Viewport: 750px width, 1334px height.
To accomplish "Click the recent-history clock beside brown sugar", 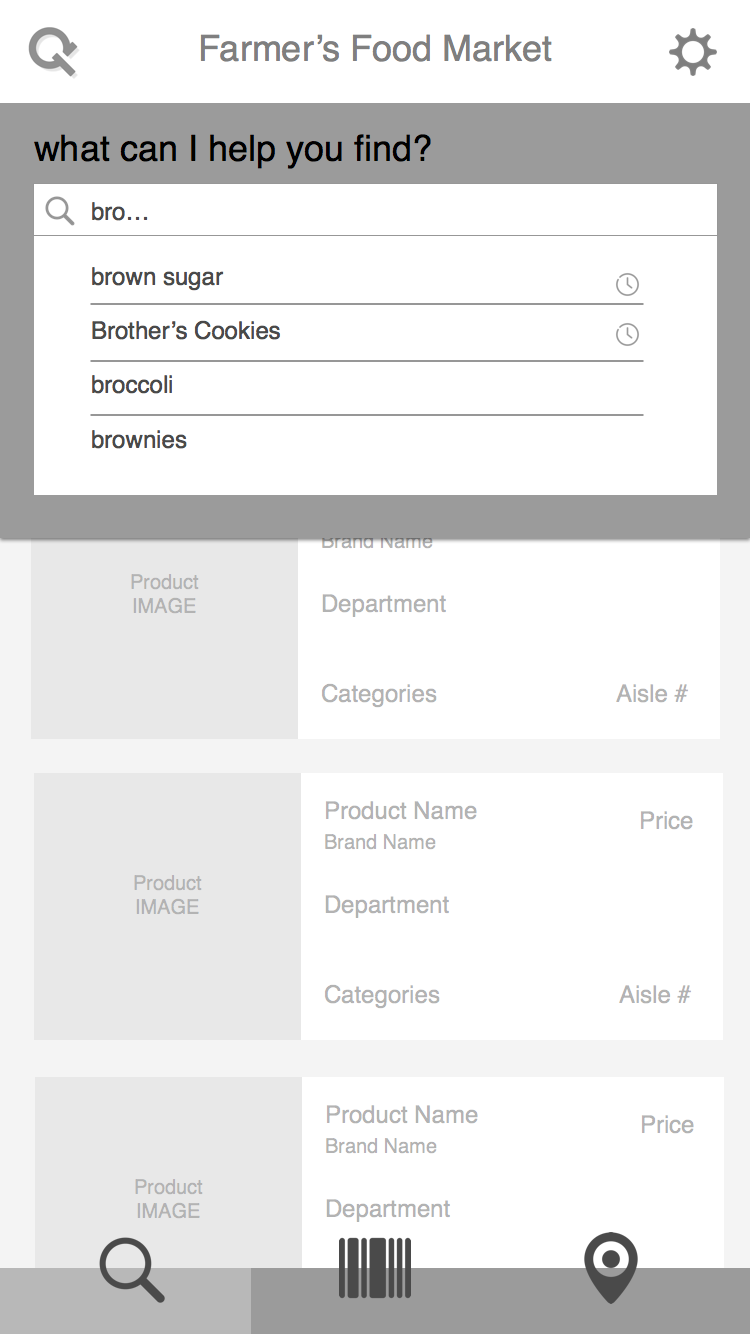I will 627,284.
